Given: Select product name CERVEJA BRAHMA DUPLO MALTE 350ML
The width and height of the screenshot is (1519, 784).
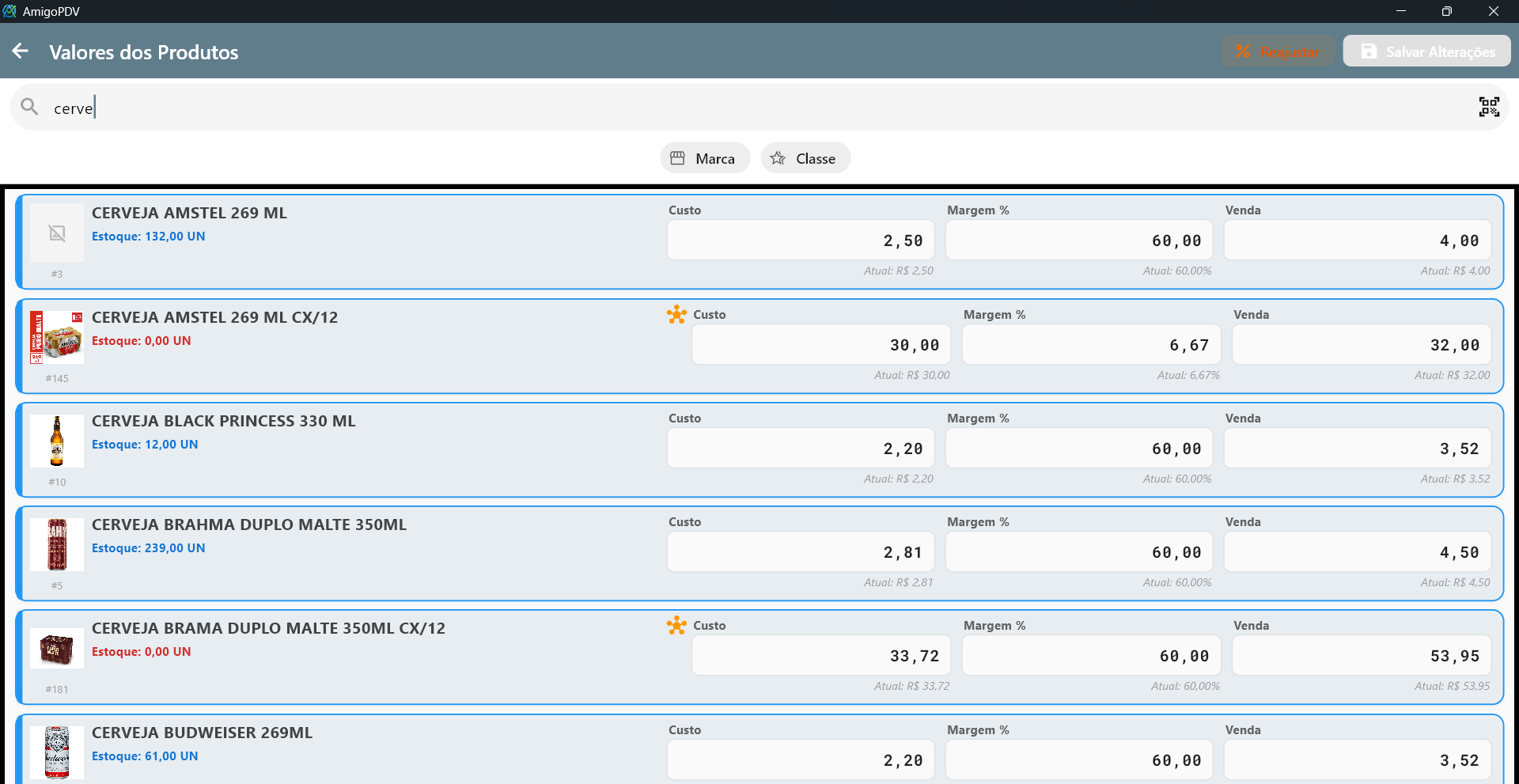Looking at the screenshot, I should (249, 525).
